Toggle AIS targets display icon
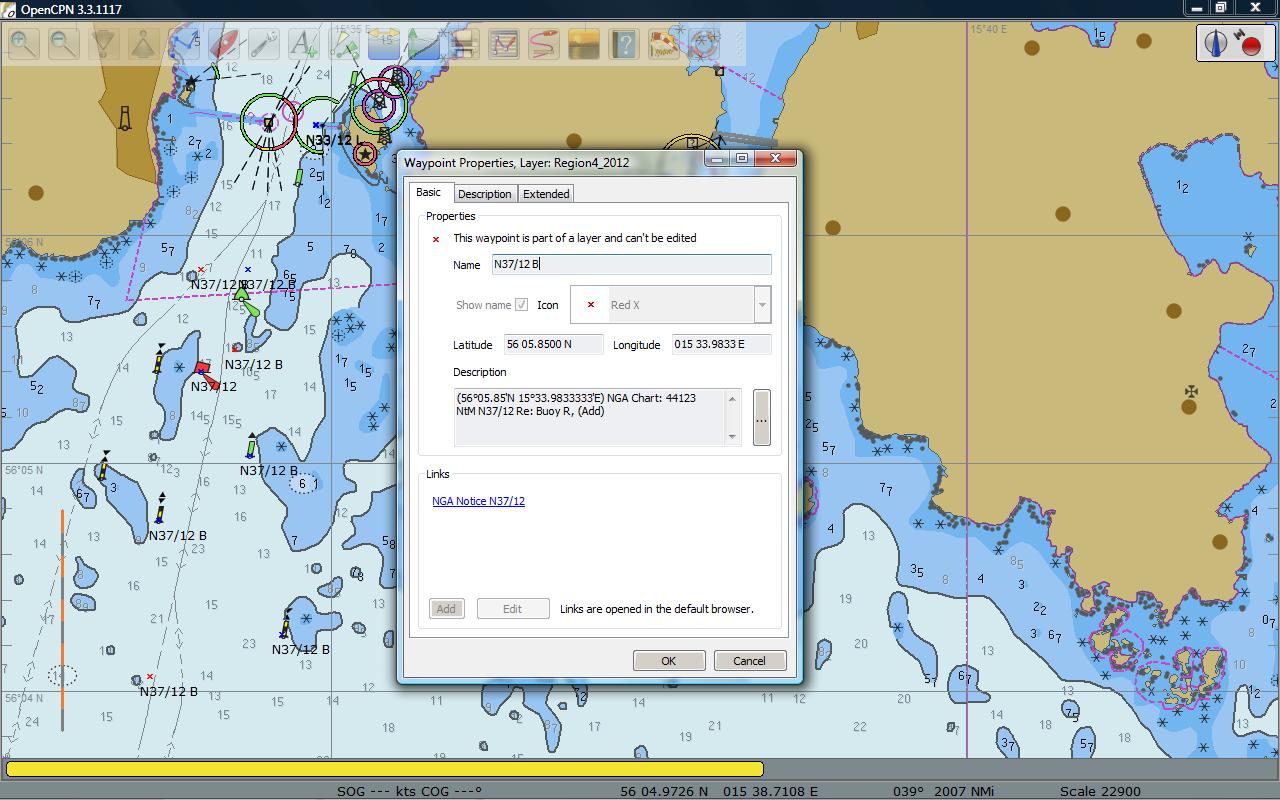1280x800 pixels. click(344, 44)
